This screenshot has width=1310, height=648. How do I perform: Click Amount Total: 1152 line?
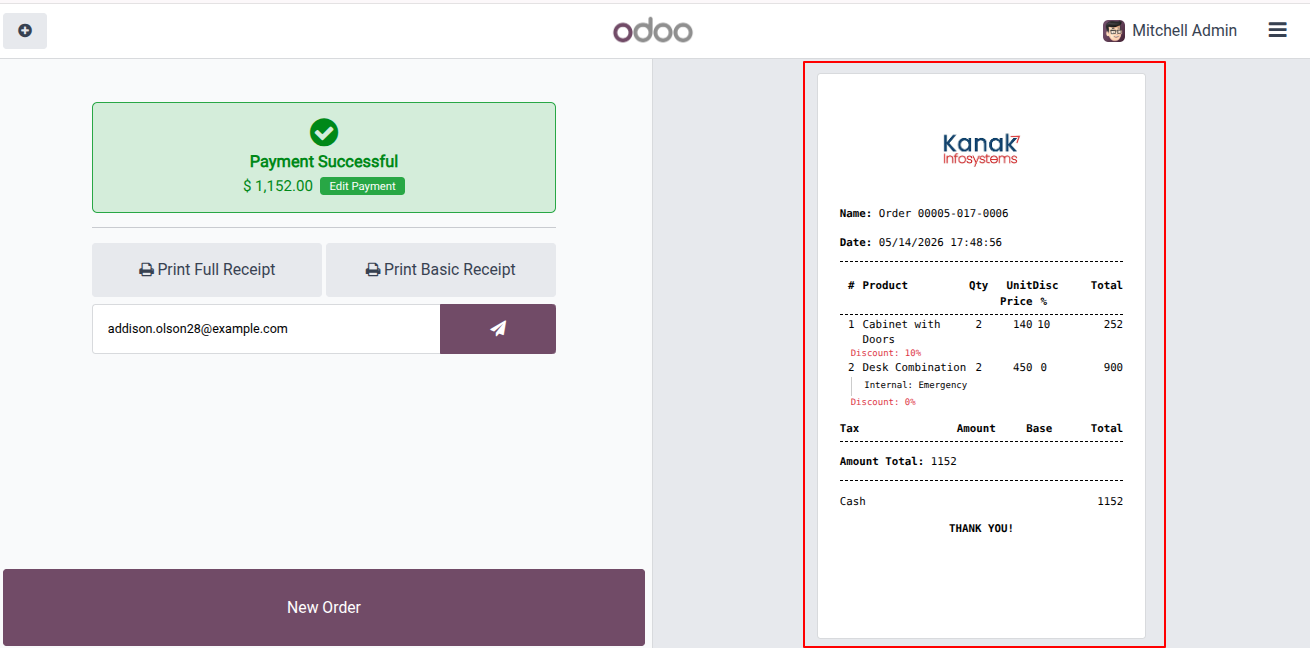[898, 461]
